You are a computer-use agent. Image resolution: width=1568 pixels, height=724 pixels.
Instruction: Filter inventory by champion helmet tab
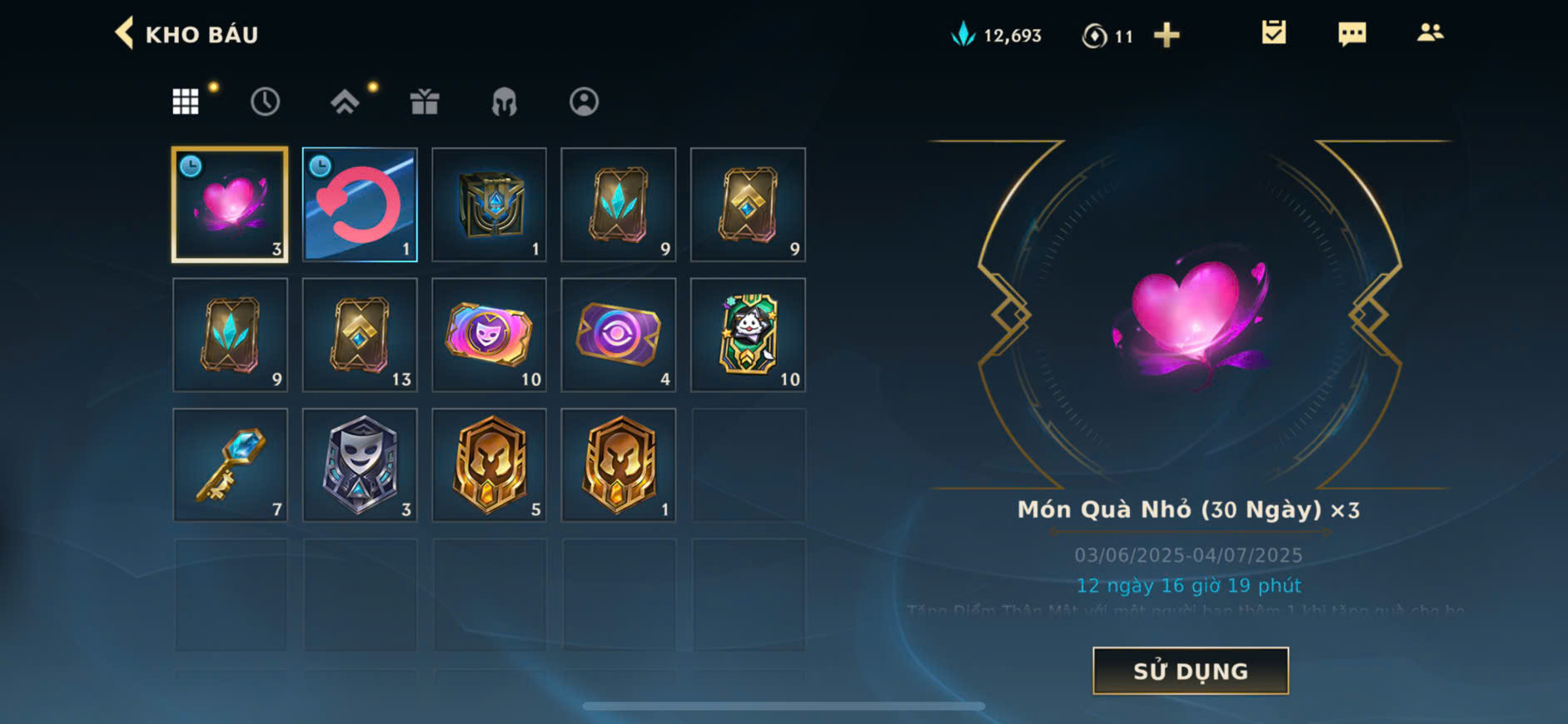(x=504, y=102)
